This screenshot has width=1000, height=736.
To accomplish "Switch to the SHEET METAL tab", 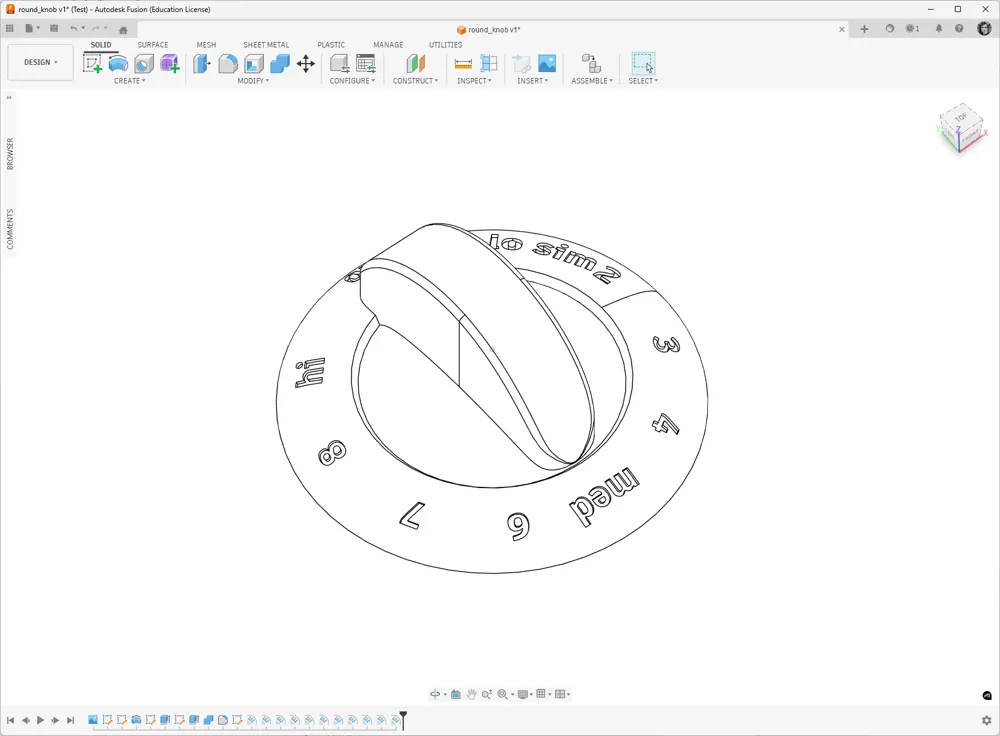I will pyautogui.click(x=266, y=45).
